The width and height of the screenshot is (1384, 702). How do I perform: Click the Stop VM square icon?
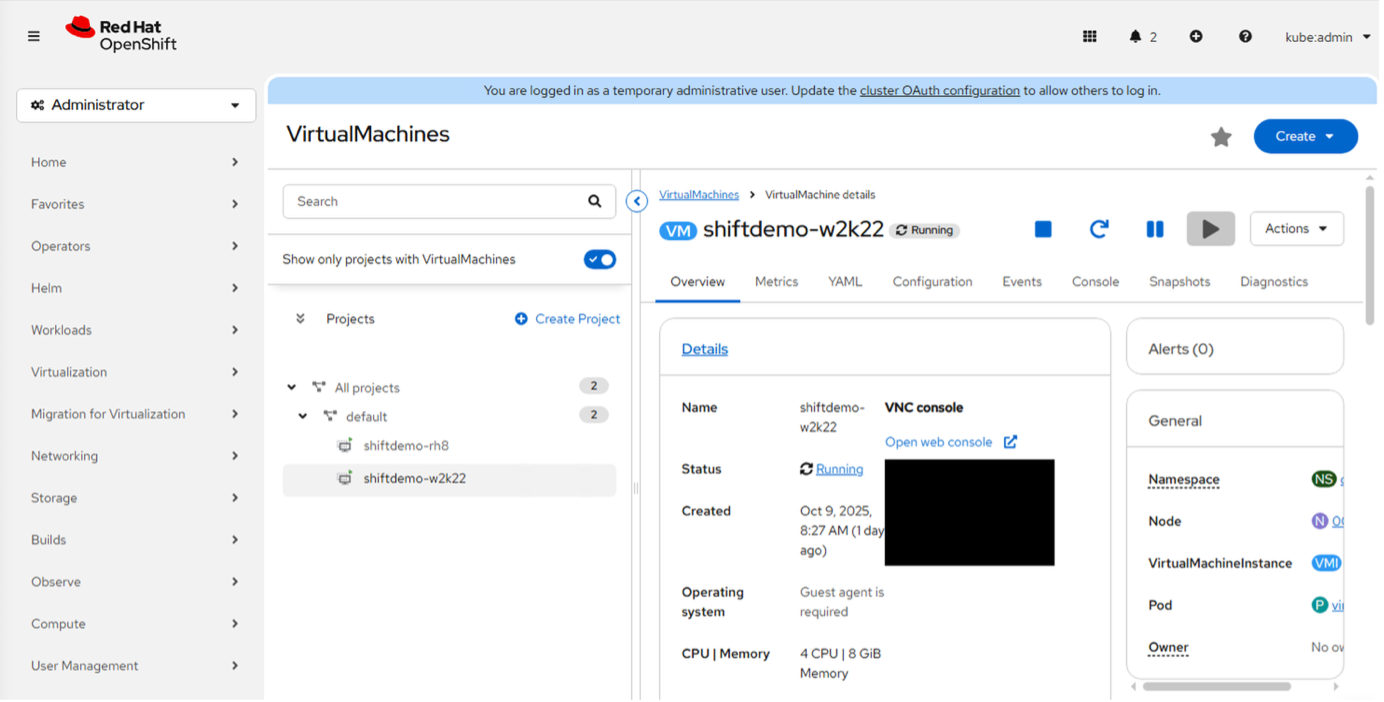[x=1043, y=229]
